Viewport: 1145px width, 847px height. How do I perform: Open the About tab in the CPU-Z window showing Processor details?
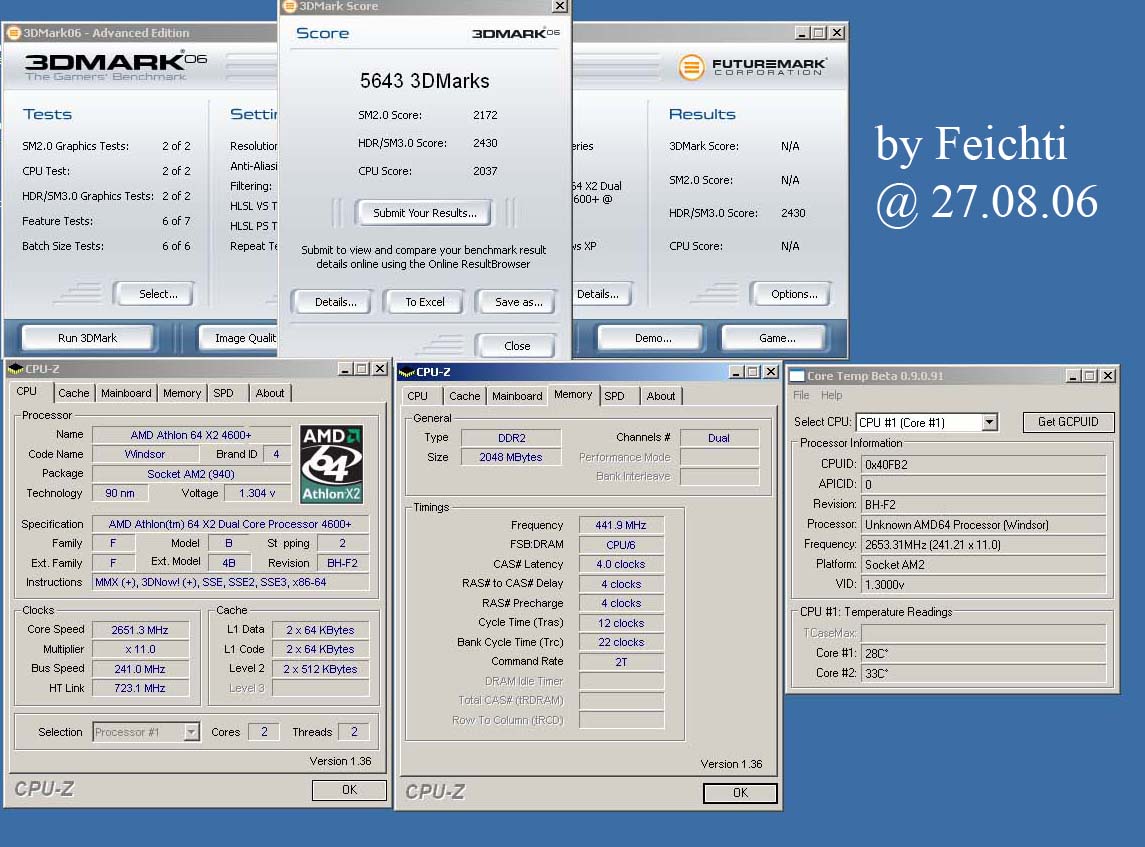coord(269,393)
